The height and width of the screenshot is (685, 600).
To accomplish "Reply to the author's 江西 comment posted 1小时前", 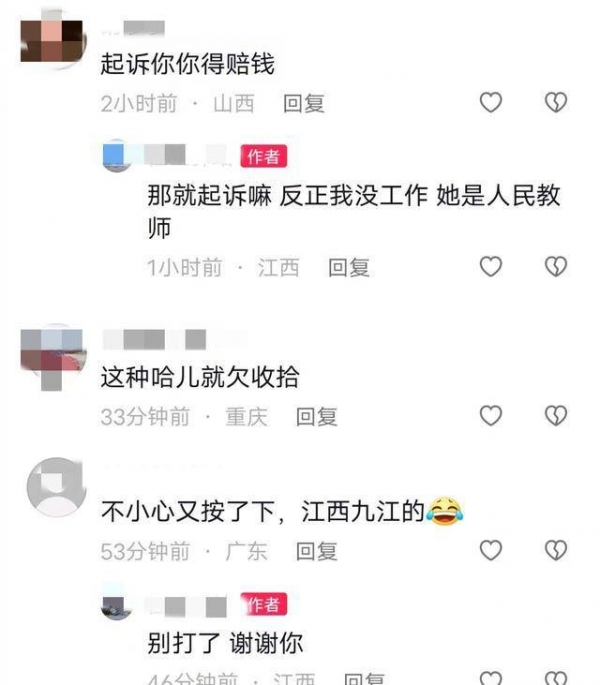I will (349, 267).
